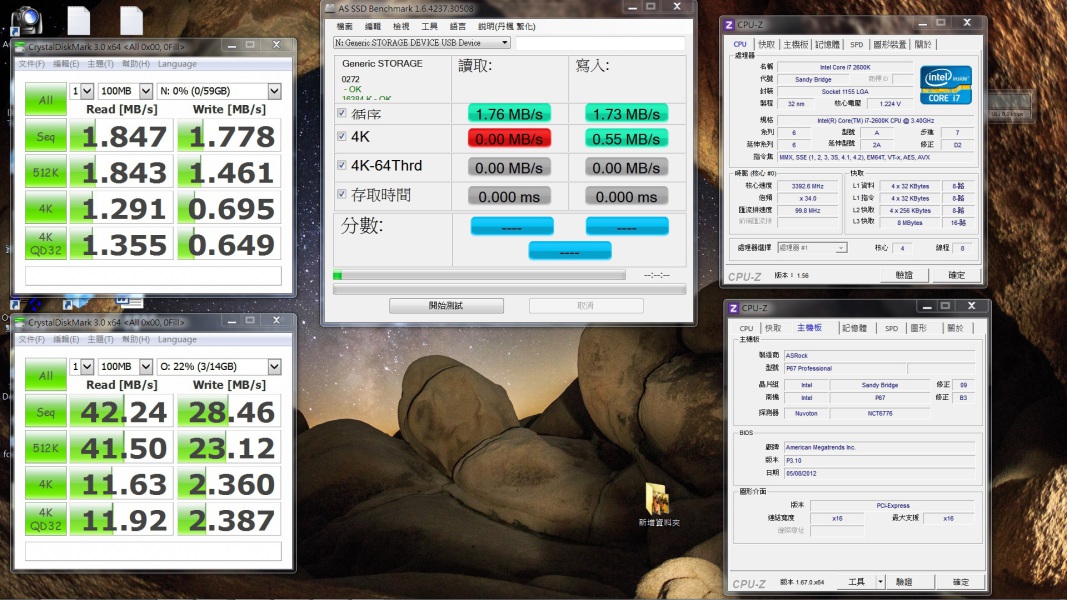Click the American Megatrends Inc. BIOS field

pos(879,447)
